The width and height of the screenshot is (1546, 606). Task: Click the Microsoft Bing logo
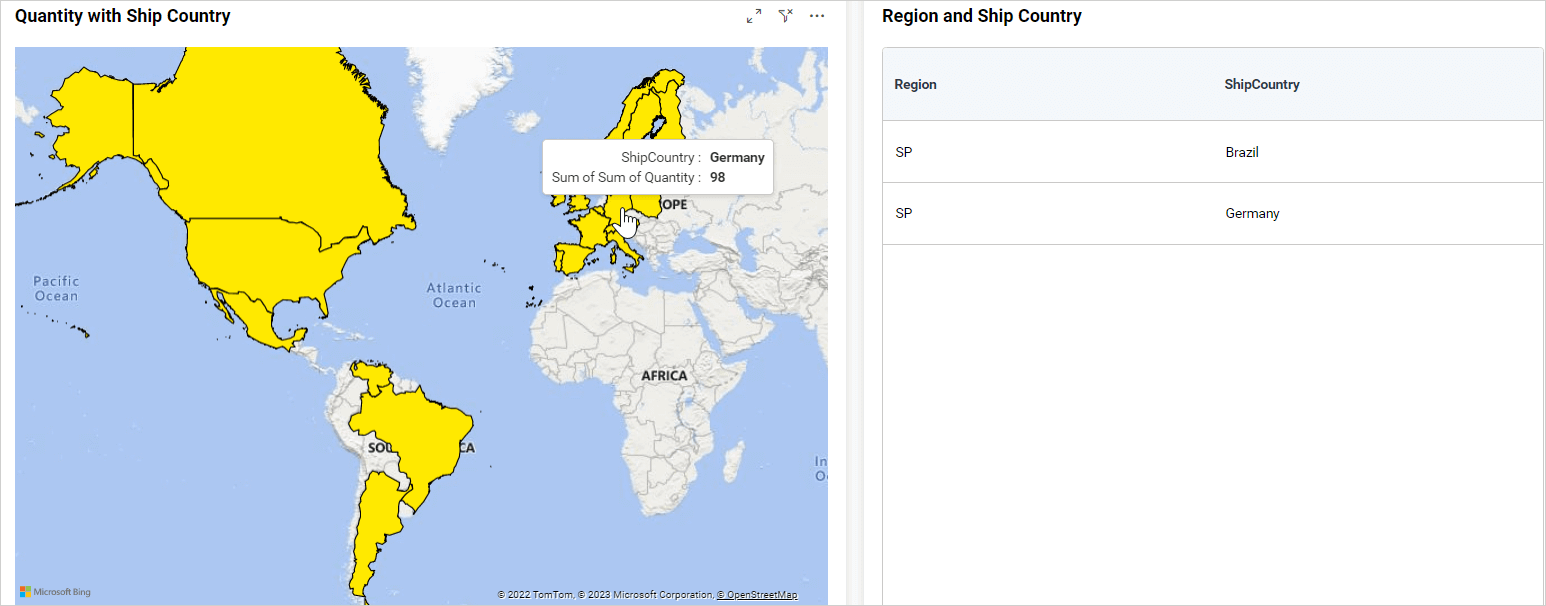[x=55, y=592]
